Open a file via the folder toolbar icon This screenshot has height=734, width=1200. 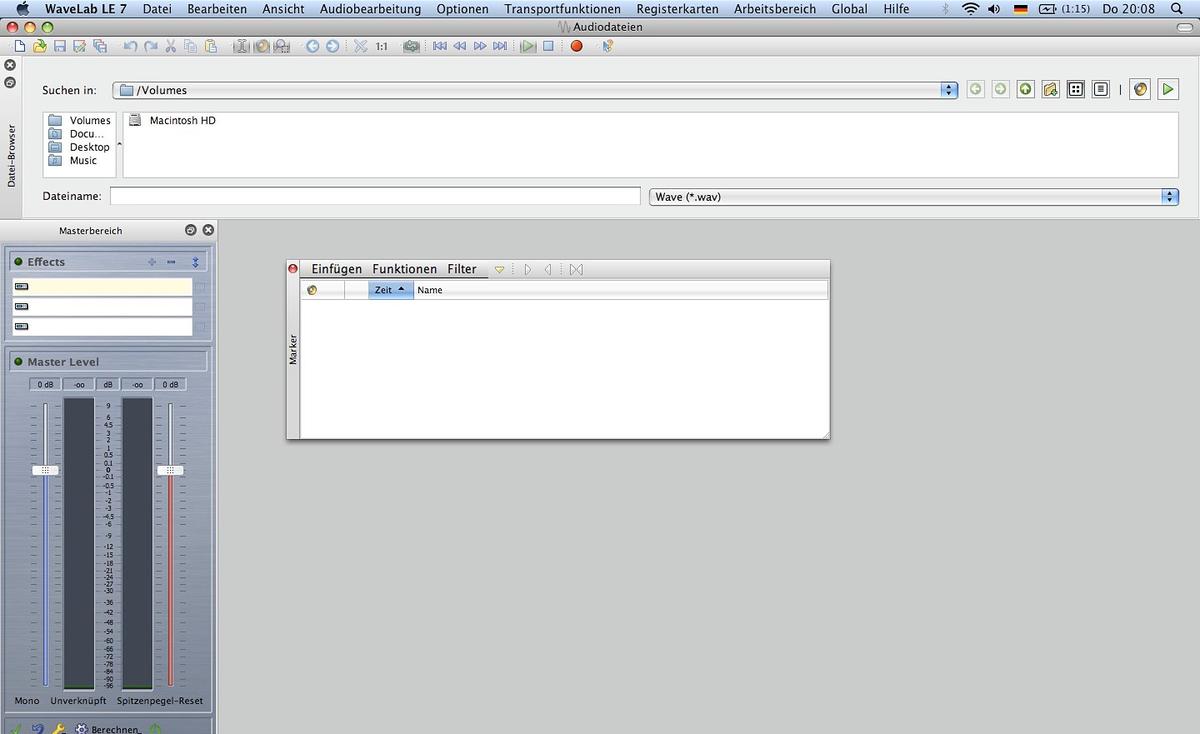point(40,46)
